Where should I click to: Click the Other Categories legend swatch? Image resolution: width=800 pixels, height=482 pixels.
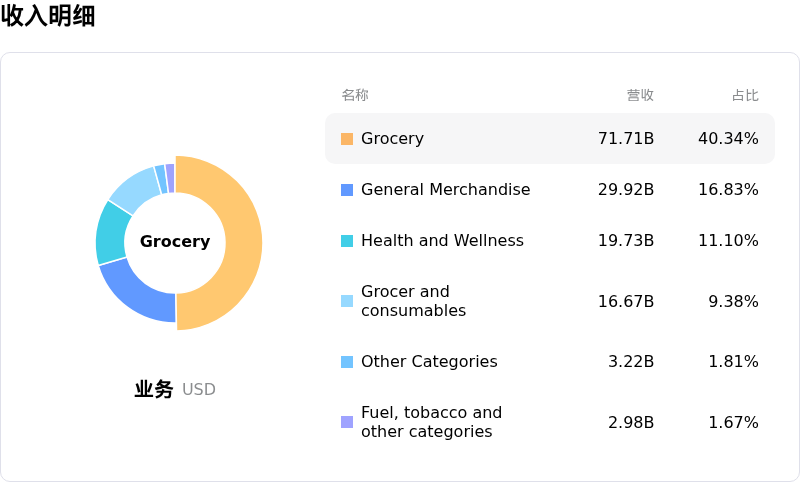[x=347, y=362]
